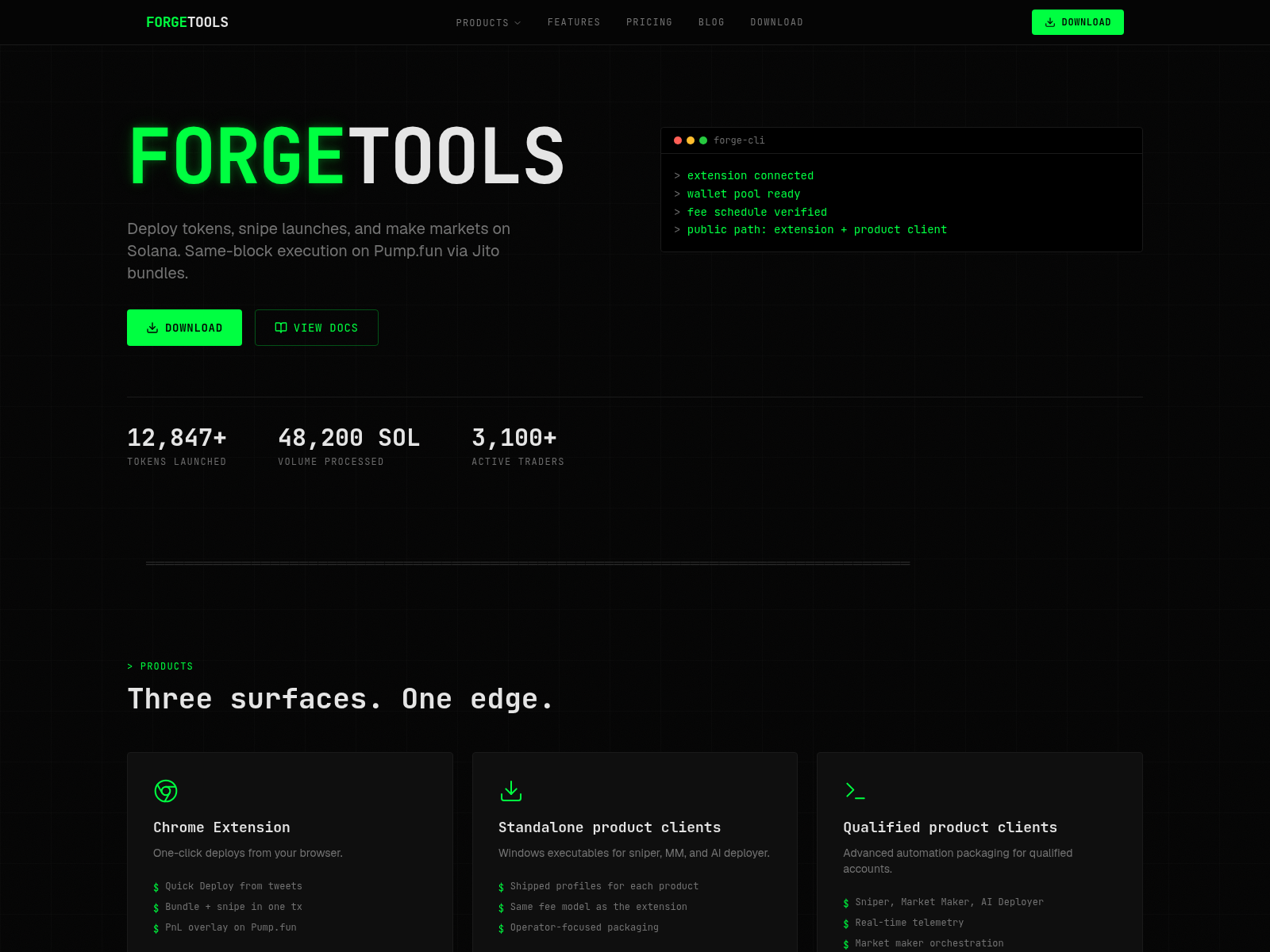Click the dollar bullet beside Real-time telemetry
Screen dimensions: 1270x952
click(x=846, y=923)
